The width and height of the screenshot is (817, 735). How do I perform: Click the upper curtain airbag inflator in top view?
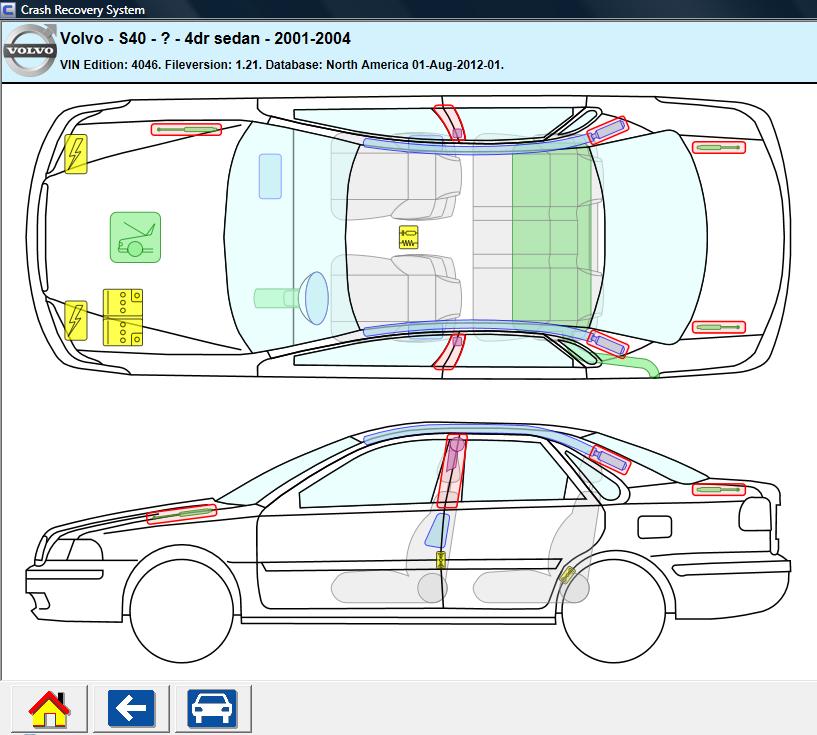pos(608,130)
